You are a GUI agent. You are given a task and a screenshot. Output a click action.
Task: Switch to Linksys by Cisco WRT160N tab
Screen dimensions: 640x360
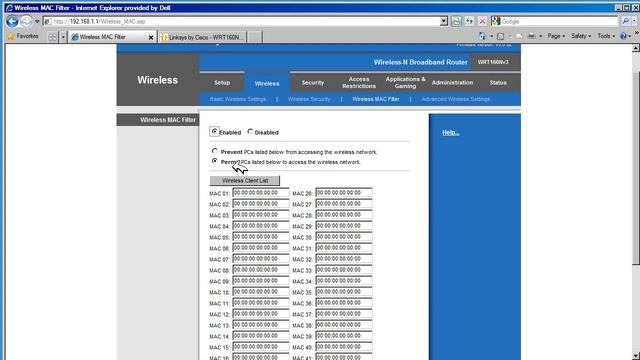coord(202,37)
